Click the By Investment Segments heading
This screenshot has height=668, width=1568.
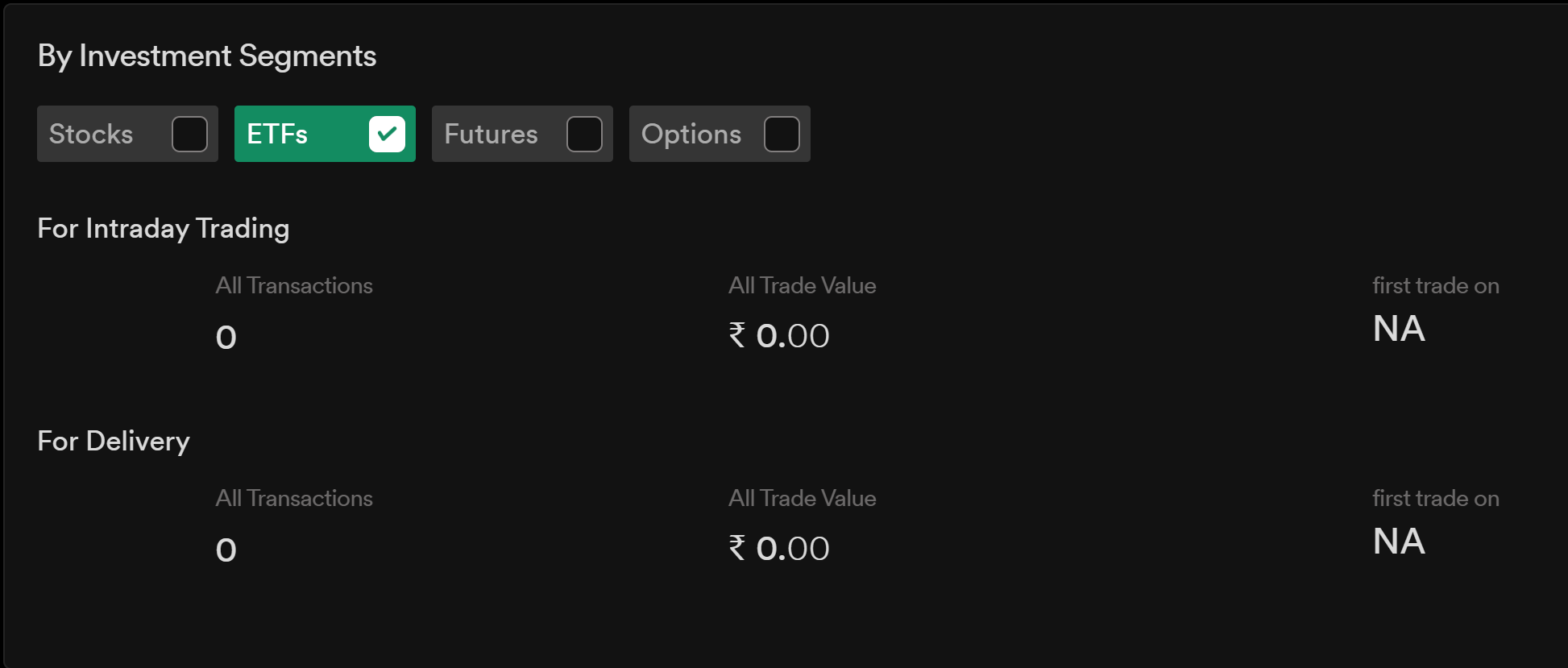207,56
